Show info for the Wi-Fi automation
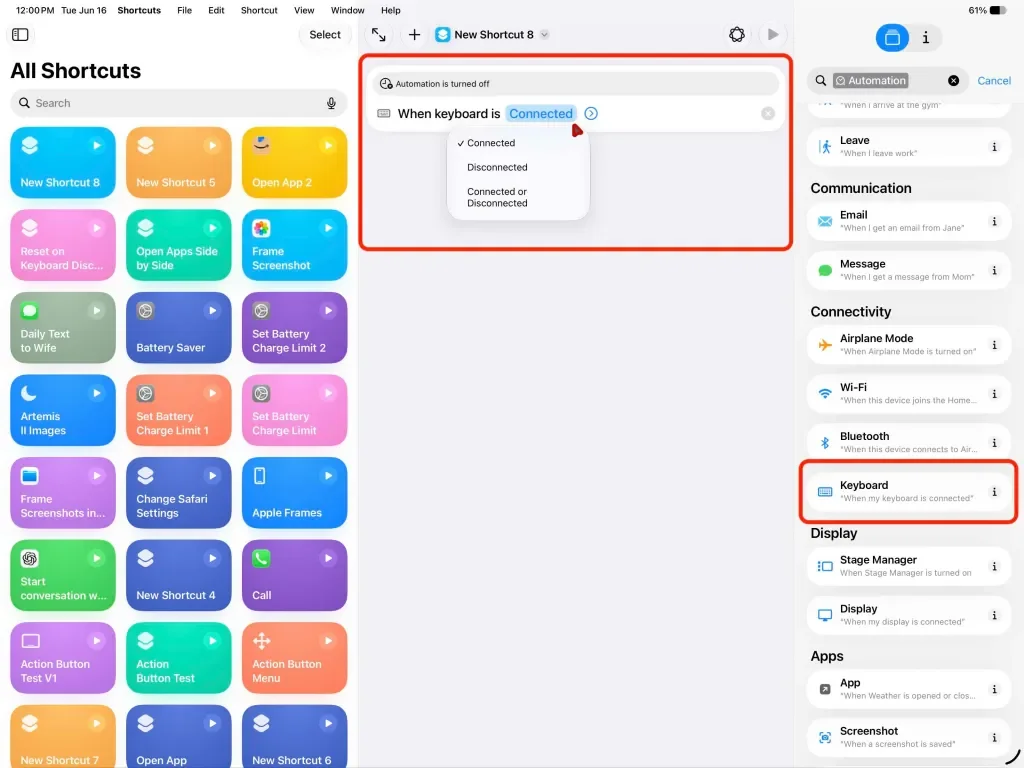 [994, 394]
